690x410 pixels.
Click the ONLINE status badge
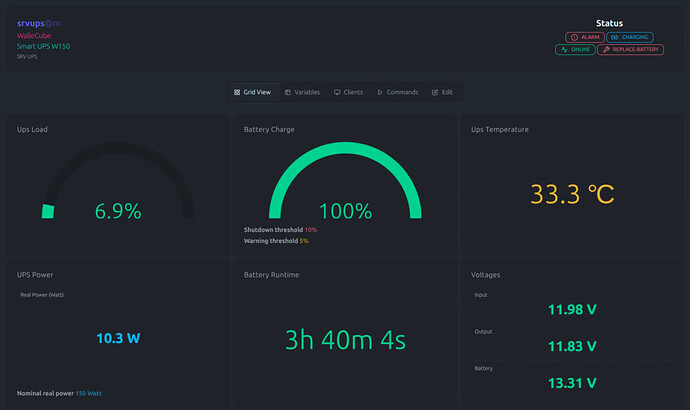[x=575, y=49]
